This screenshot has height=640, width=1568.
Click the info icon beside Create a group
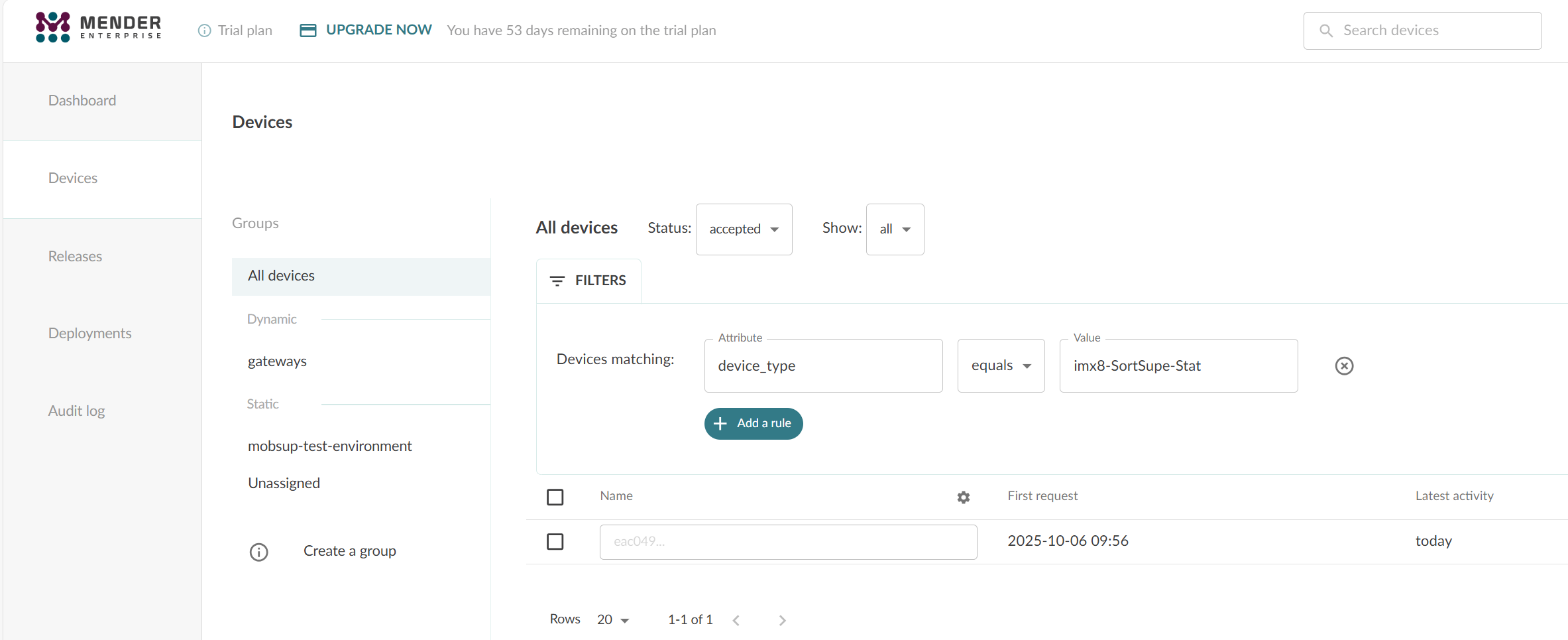258,552
